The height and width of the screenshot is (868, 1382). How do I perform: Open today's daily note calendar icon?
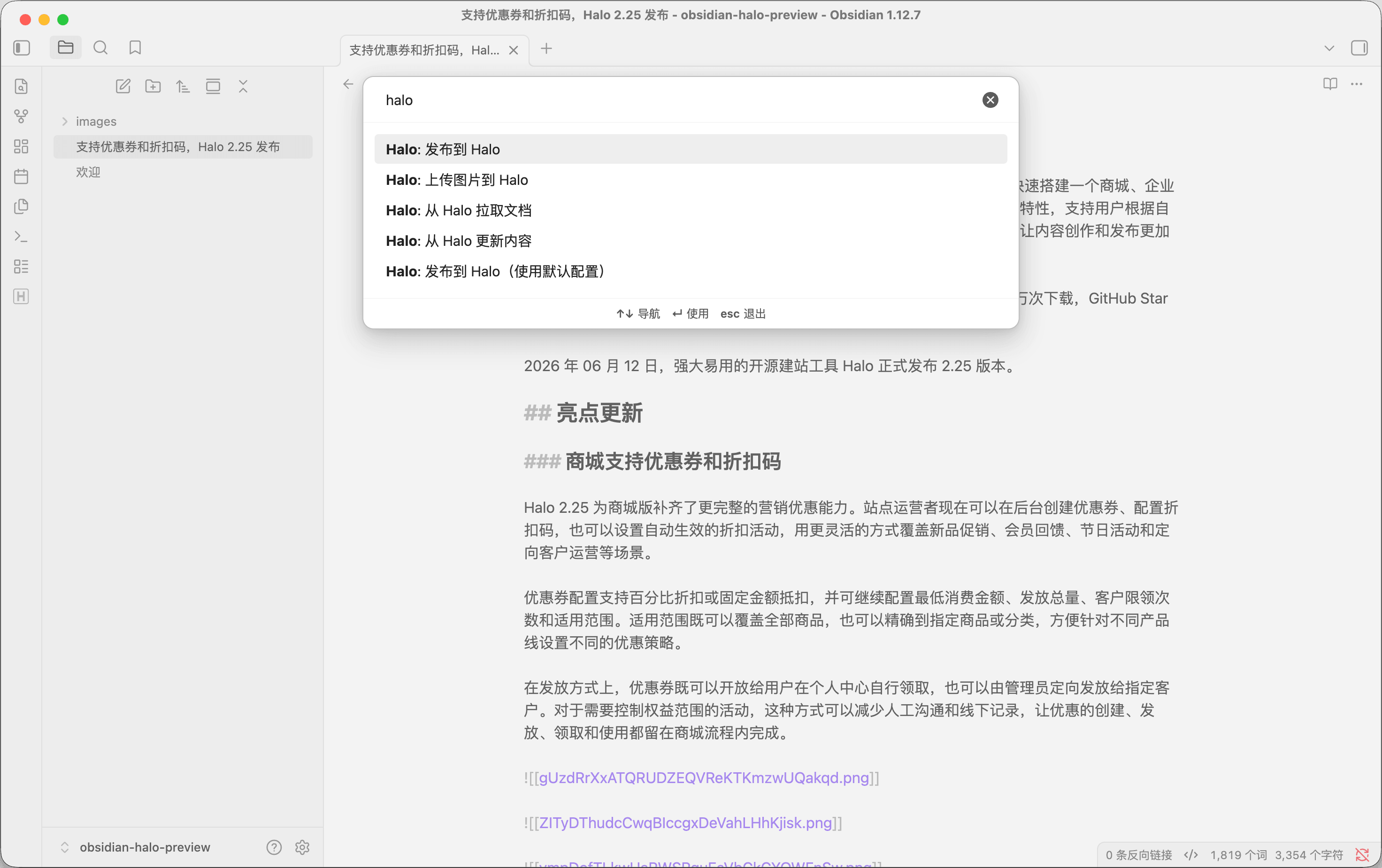(21, 176)
